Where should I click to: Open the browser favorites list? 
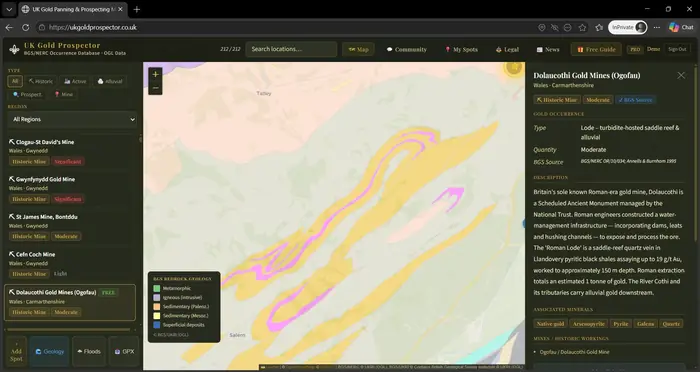pyautogui.click(x=599, y=28)
